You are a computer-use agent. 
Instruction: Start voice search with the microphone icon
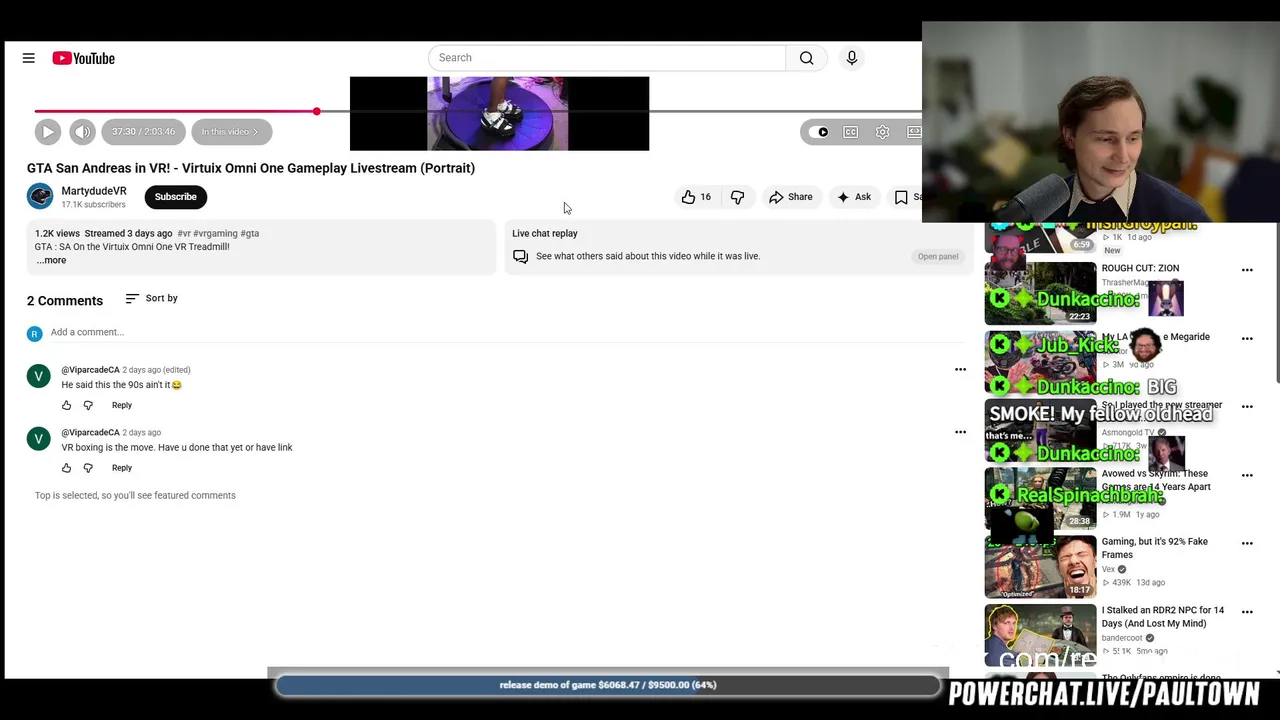852,58
